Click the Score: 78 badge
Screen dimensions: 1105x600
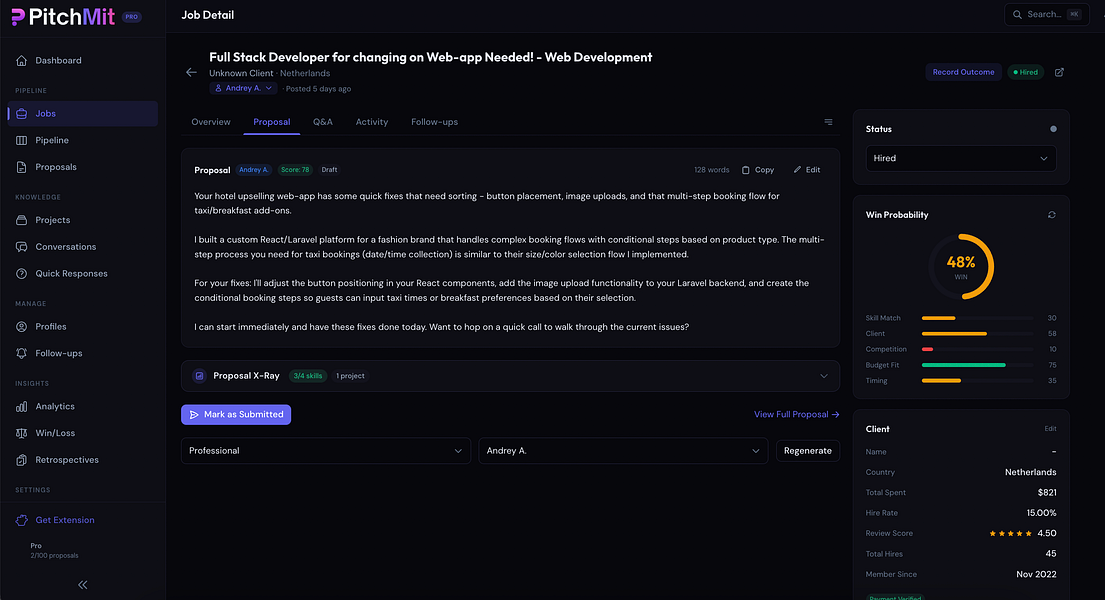coord(295,170)
